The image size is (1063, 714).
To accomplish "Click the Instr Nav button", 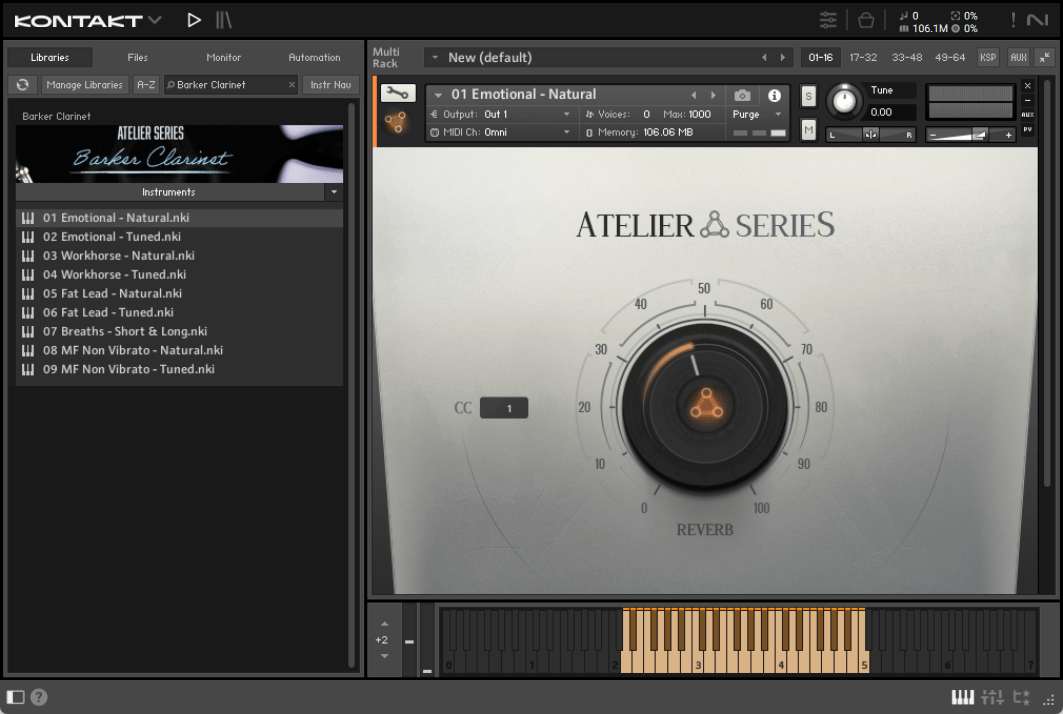I will click(330, 85).
